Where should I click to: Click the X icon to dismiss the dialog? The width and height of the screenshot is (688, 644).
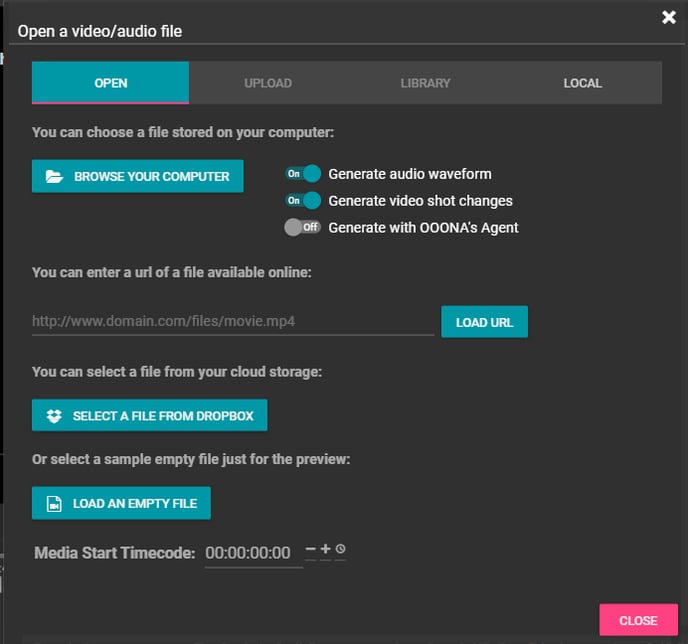tap(669, 17)
